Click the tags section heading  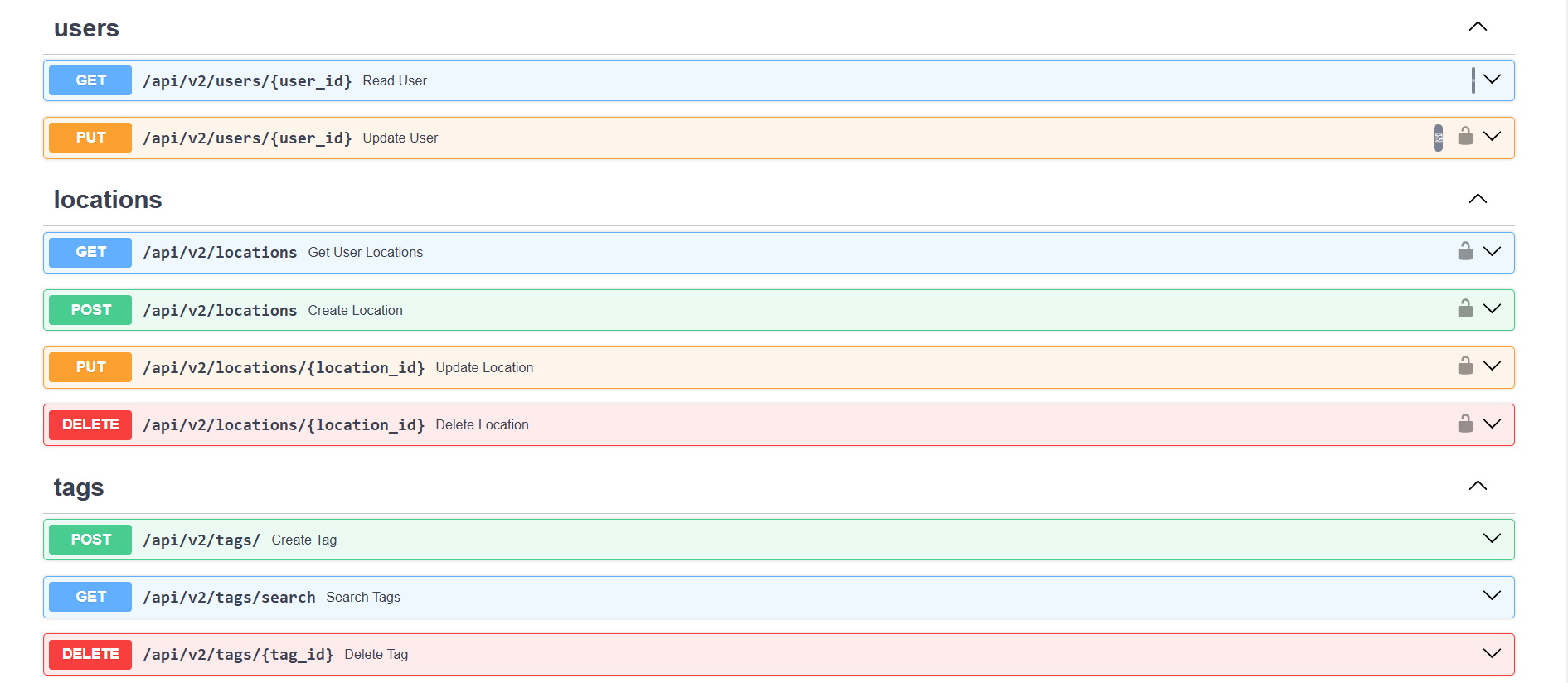[x=79, y=487]
